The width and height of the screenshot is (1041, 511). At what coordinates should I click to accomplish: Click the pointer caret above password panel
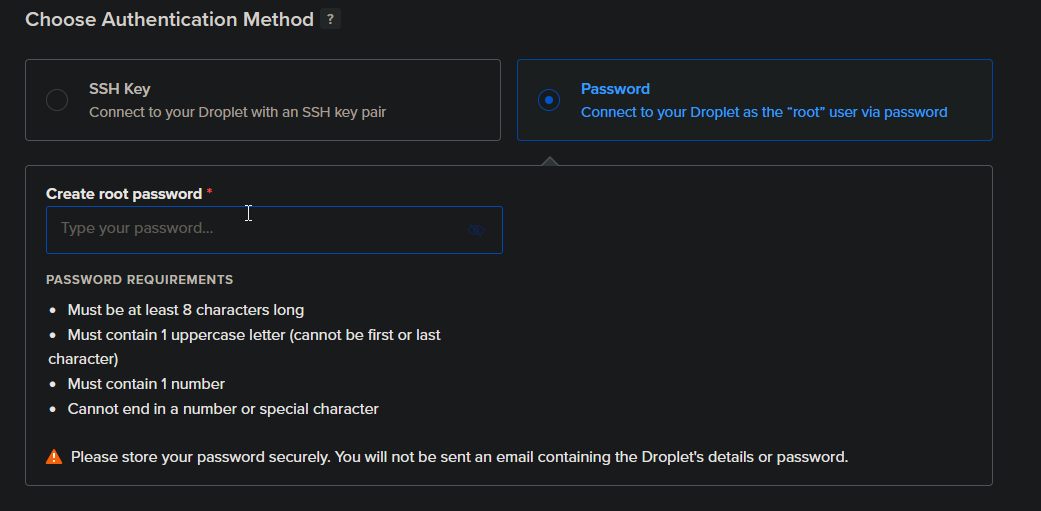pos(549,160)
